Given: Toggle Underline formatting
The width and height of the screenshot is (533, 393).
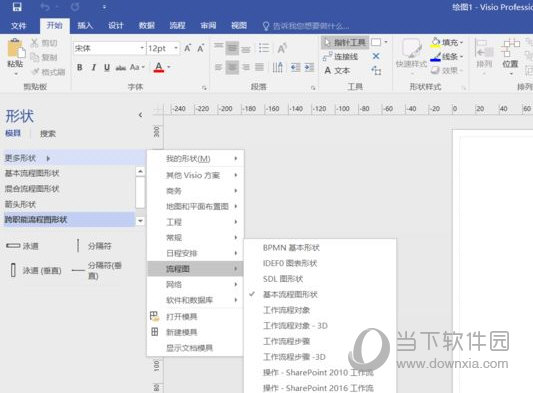Looking at the screenshot, I should (x=107, y=68).
